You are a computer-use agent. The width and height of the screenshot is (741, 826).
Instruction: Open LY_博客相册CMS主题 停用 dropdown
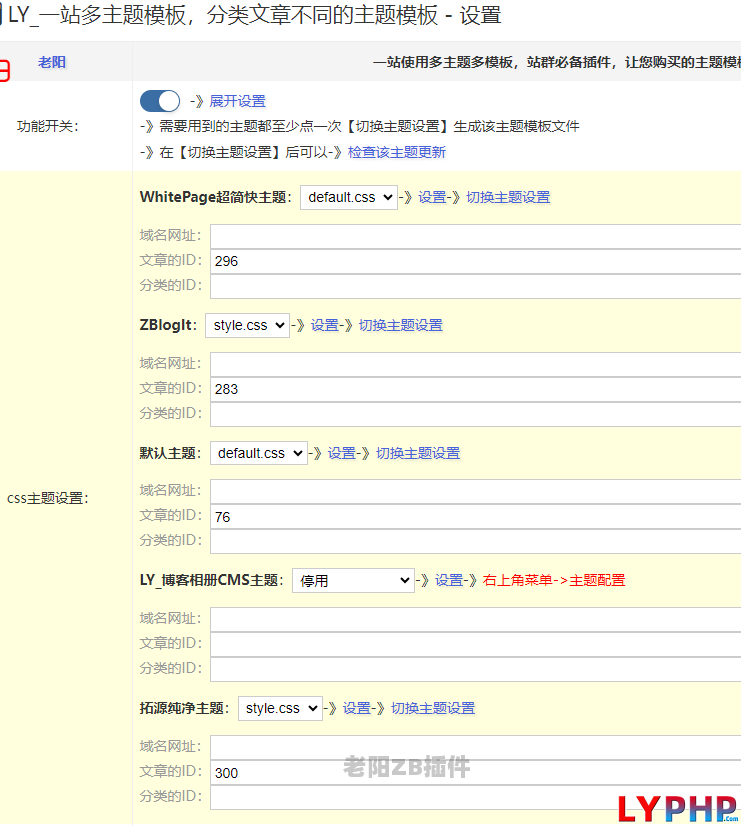(x=353, y=580)
